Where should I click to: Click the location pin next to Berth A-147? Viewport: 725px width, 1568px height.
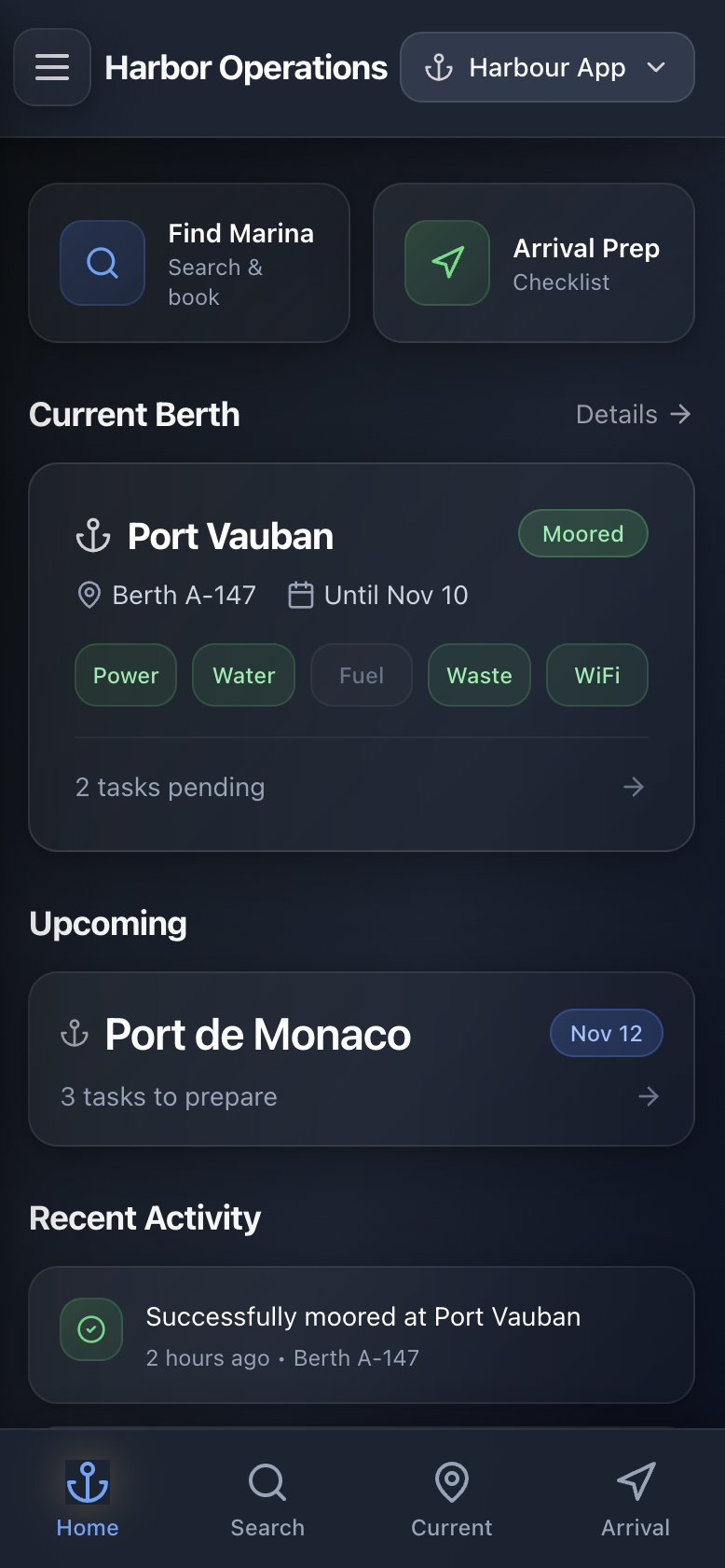pos(89,595)
